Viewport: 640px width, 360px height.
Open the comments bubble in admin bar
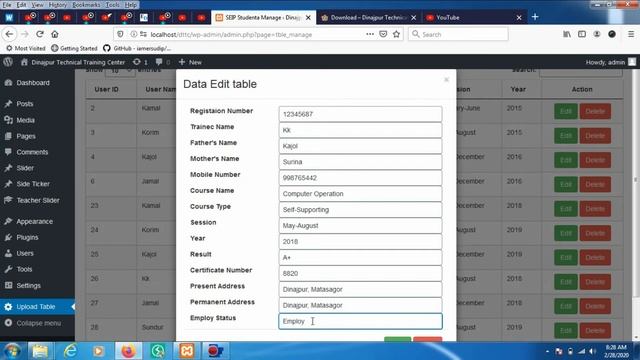pos(162,62)
